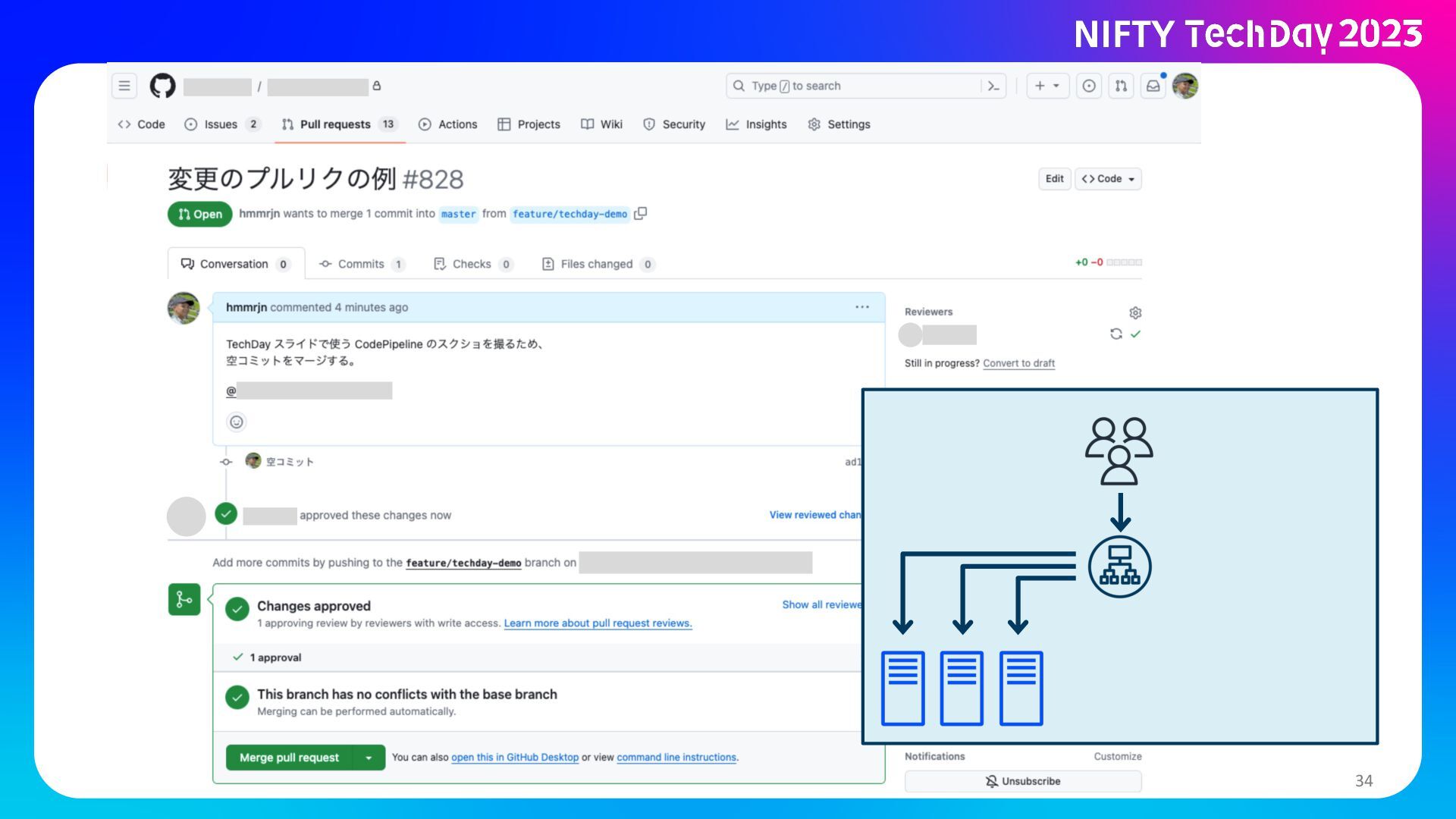Open the hamburger navigation menu
1456x819 pixels.
[124, 86]
